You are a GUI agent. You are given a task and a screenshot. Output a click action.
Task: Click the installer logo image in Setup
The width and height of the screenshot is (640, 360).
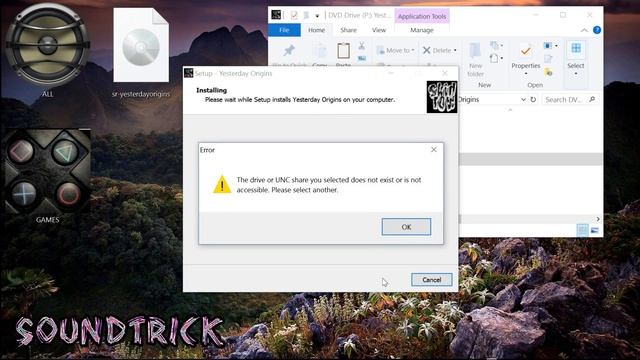point(442,97)
